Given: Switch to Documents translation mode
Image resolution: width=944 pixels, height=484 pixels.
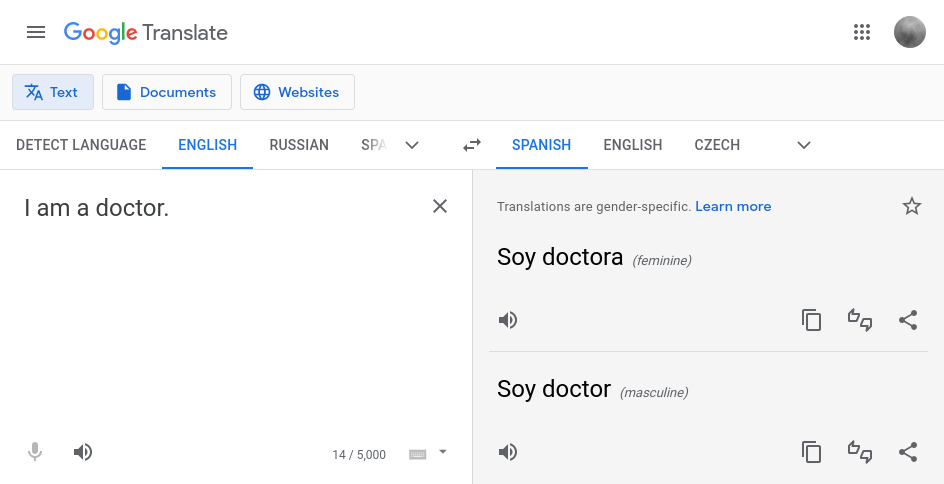Looking at the screenshot, I should coord(167,92).
